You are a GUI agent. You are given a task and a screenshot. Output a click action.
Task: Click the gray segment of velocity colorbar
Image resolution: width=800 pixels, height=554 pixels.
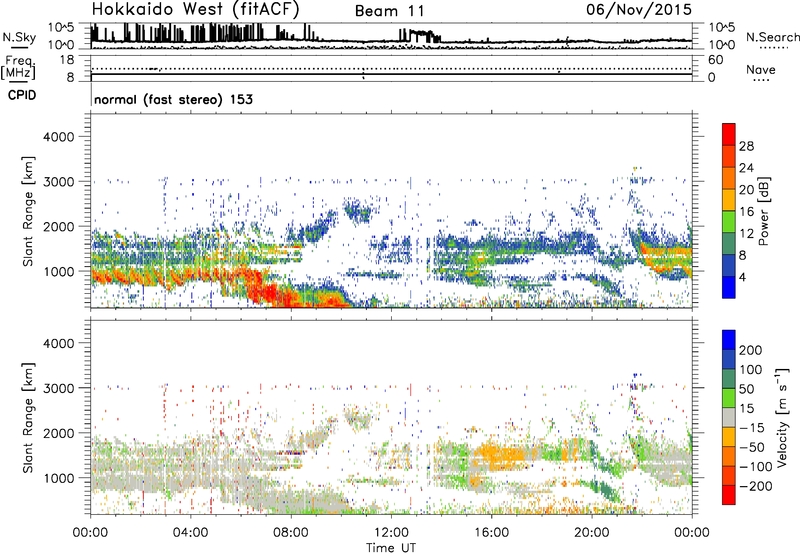coord(729,417)
